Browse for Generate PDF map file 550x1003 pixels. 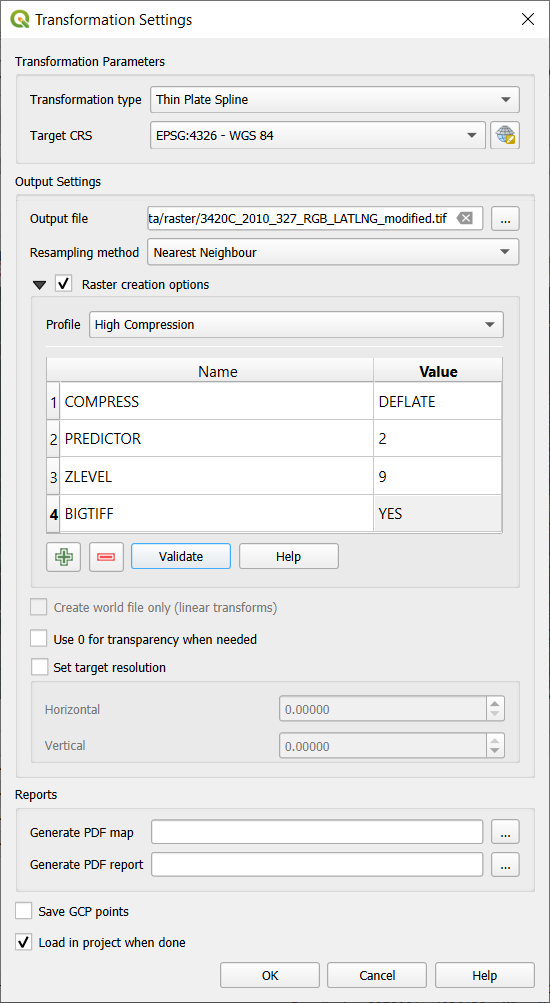pyautogui.click(x=505, y=832)
